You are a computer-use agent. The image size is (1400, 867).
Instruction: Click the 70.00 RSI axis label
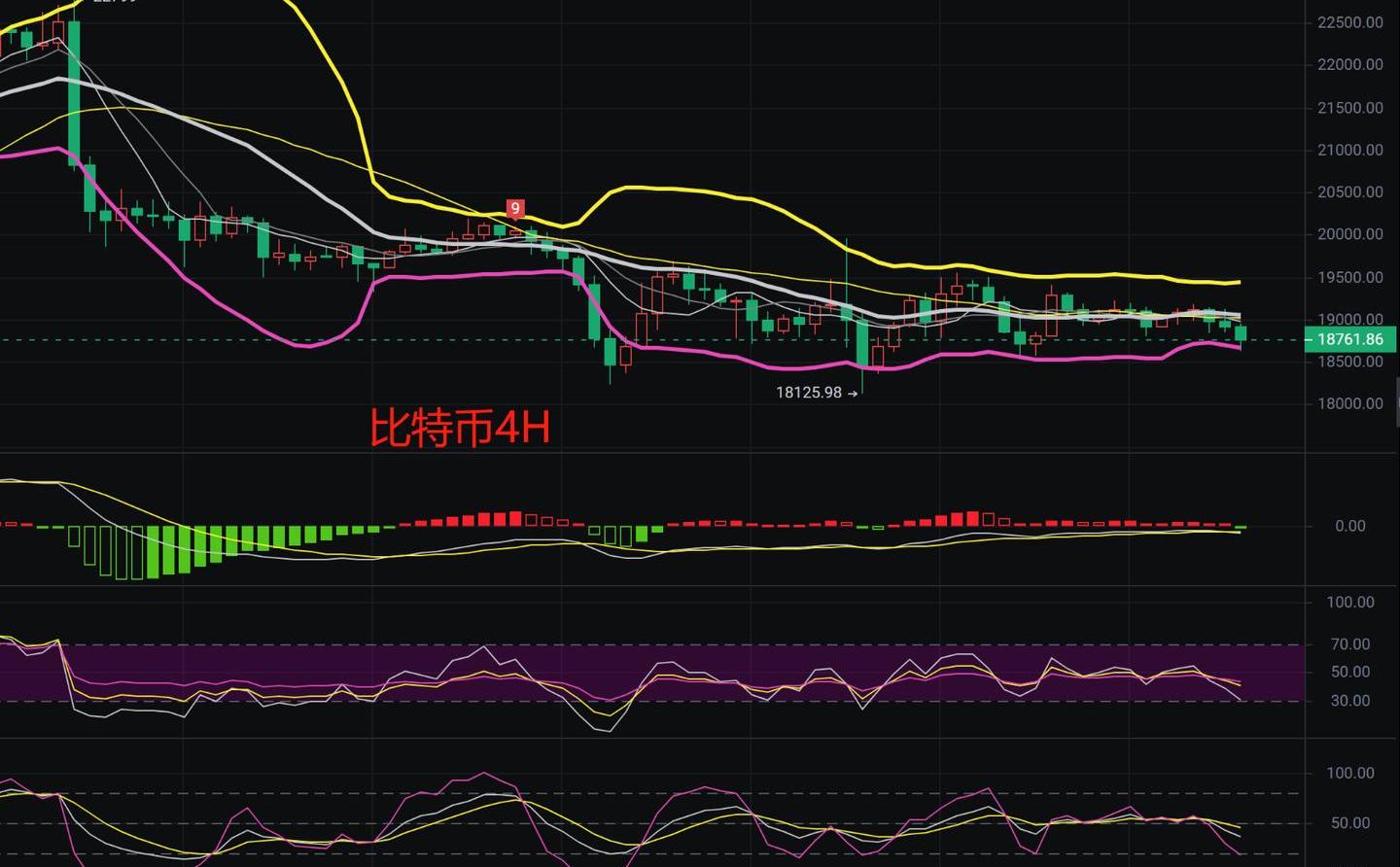pyautogui.click(x=1350, y=643)
